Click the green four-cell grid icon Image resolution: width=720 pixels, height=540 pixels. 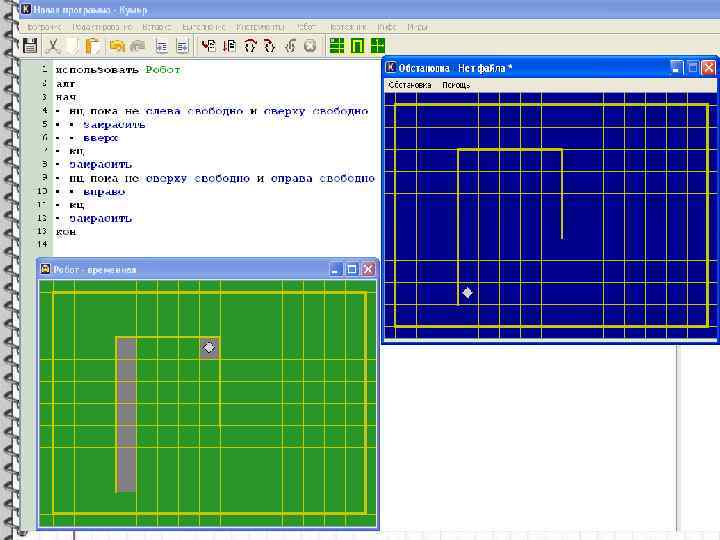pos(337,45)
